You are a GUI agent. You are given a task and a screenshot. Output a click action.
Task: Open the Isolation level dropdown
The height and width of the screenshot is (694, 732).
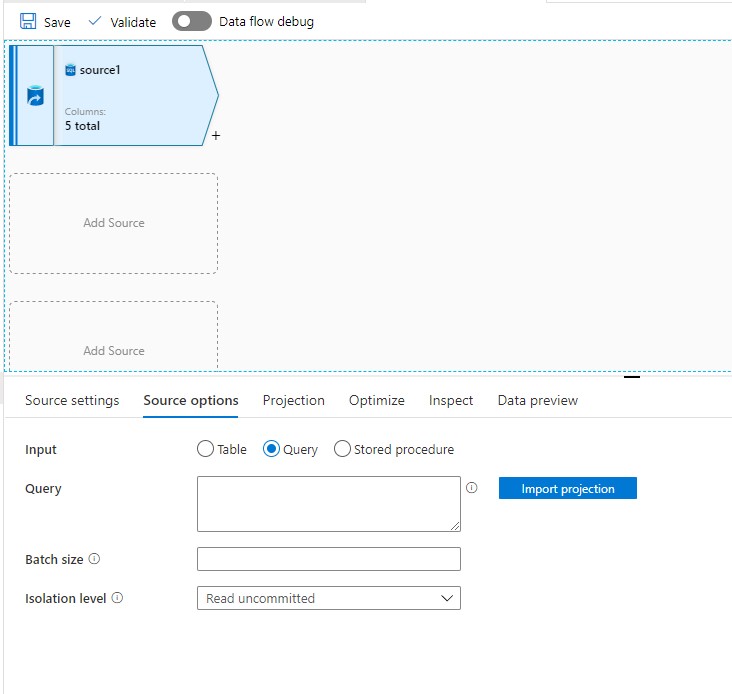tap(329, 598)
